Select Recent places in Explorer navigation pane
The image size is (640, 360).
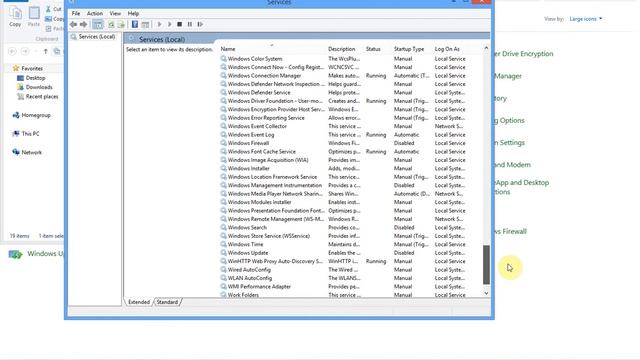[42, 97]
